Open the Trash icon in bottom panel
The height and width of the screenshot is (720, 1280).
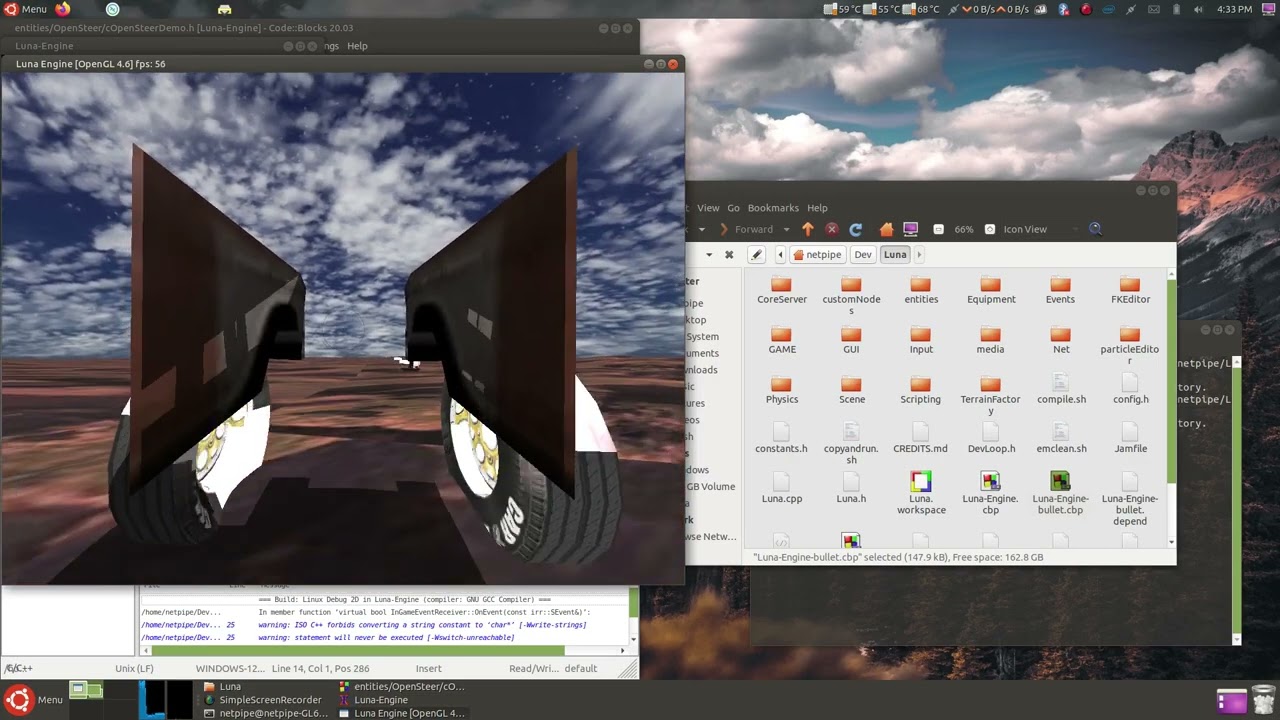(x=1264, y=700)
